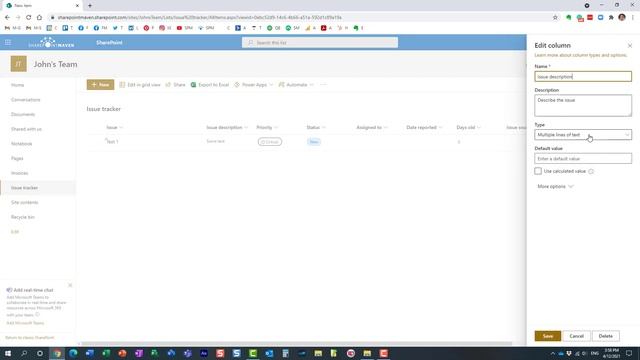Close the Edit column panel with X
The image size is (640, 360).
pyautogui.click(x=630, y=46)
